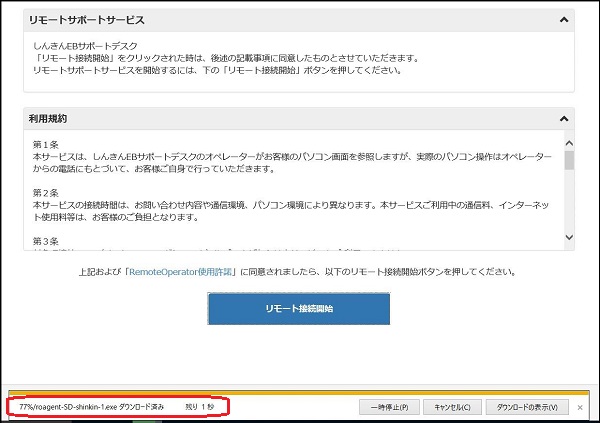
Task: Collapse the 利用規約 panel chevron
Action: click(x=564, y=119)
